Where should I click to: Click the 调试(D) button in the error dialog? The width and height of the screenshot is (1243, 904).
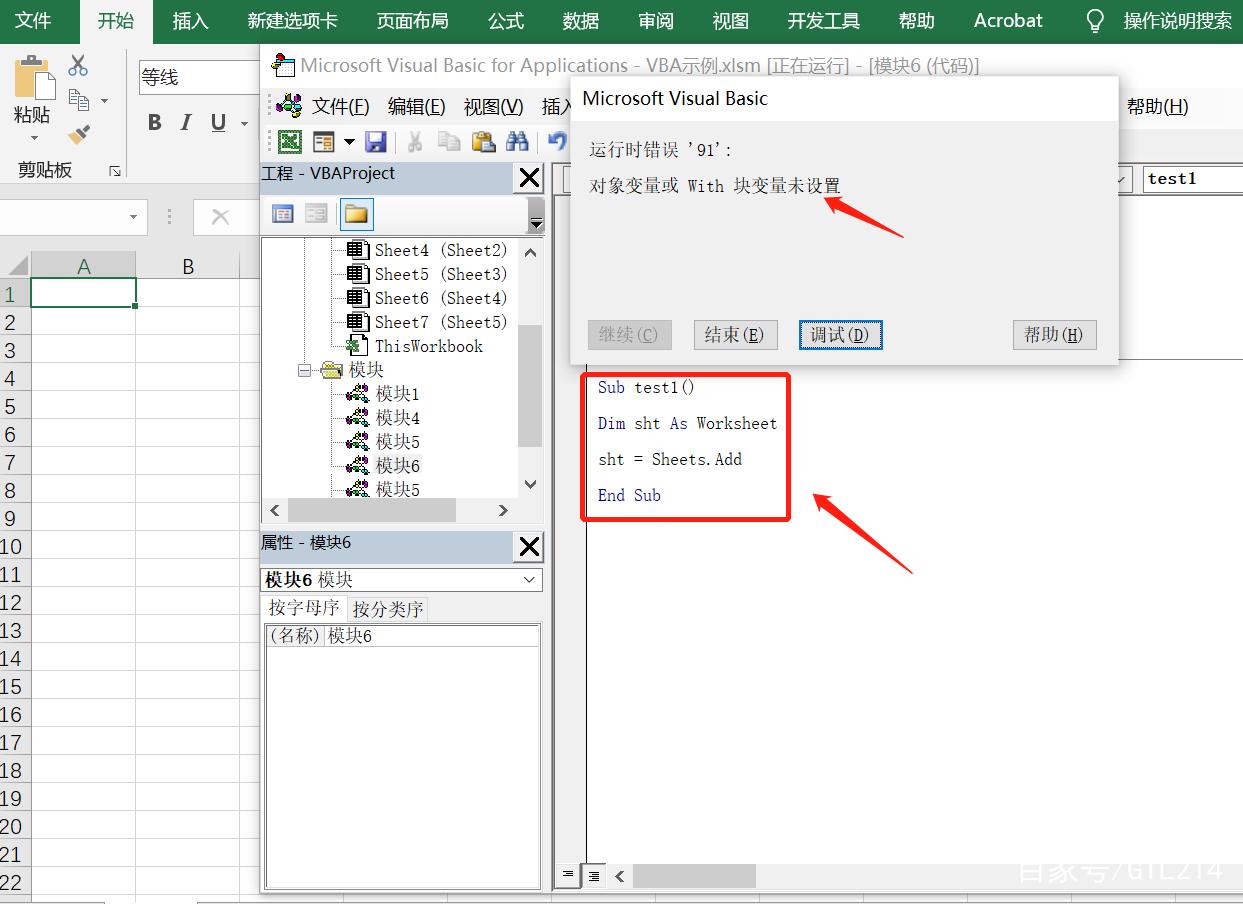click(840, 335)
